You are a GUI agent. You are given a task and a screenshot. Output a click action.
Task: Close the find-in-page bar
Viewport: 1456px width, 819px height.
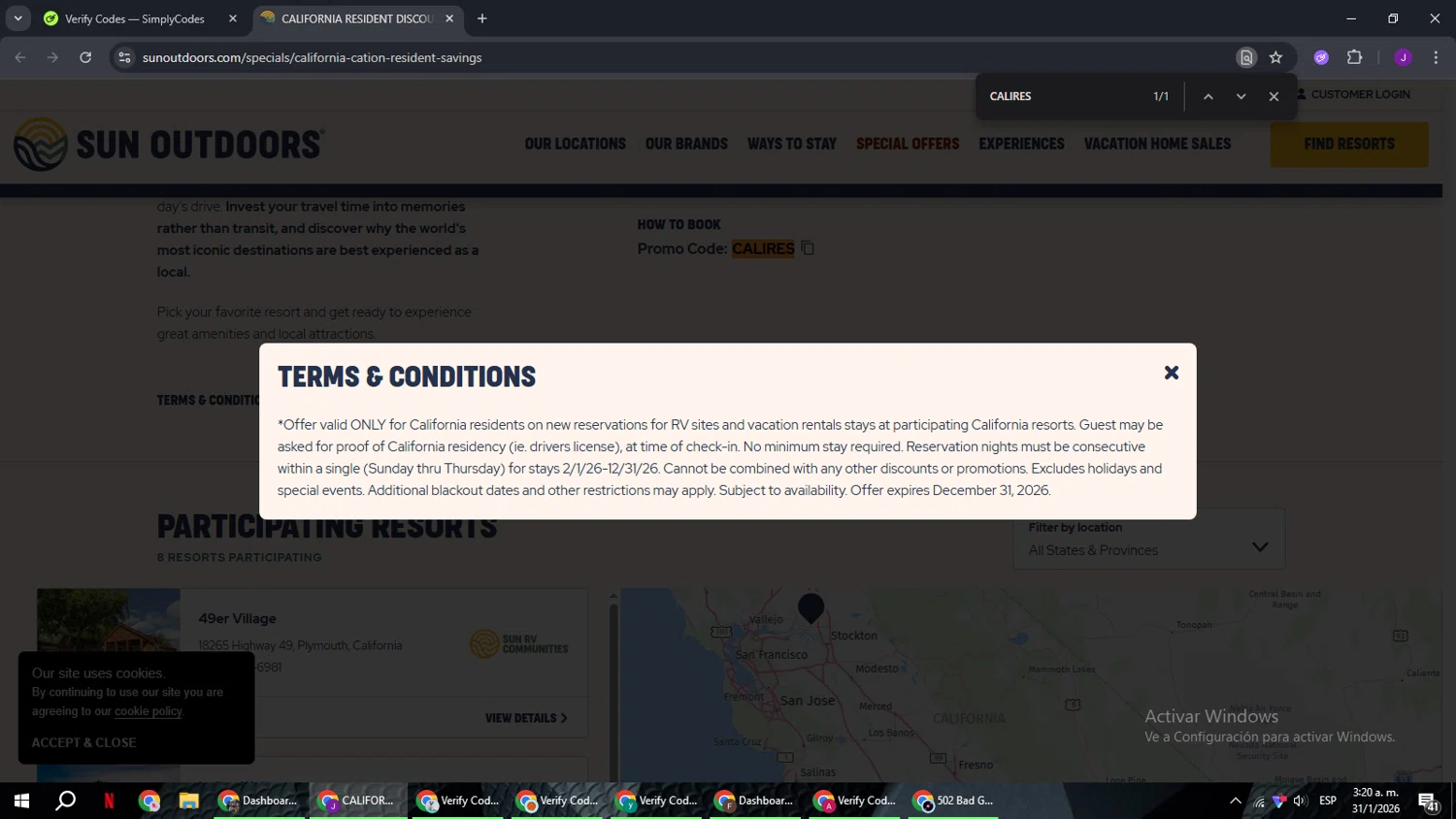[x=1274, y=96]
